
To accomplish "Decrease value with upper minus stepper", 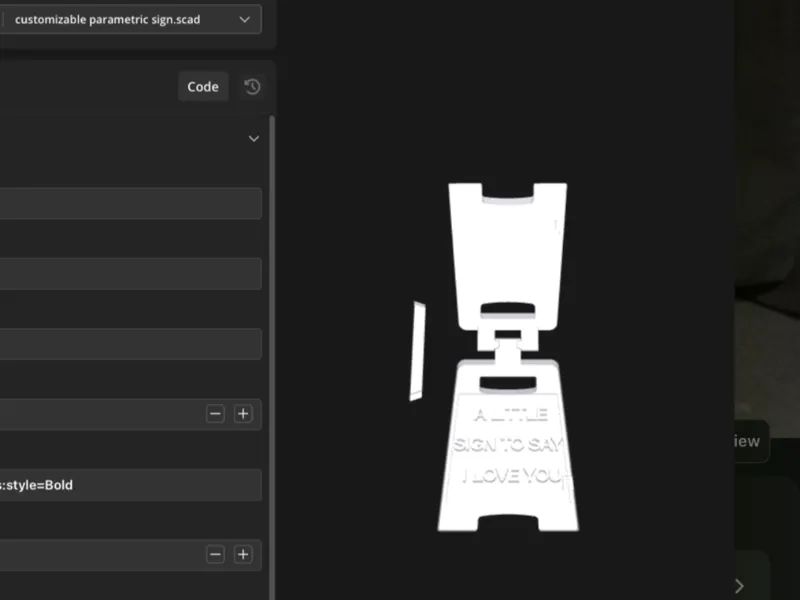I will click(215, 414).
